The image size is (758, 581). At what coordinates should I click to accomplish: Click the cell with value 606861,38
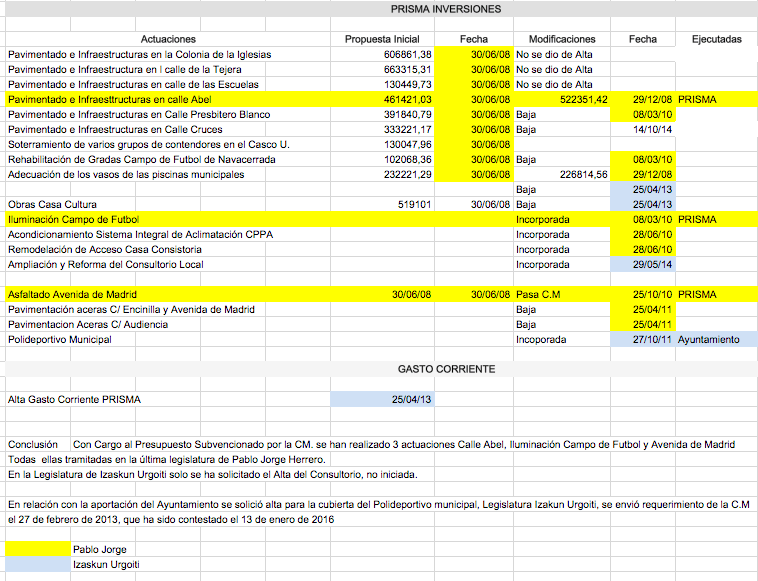click(x=382, y=55)
